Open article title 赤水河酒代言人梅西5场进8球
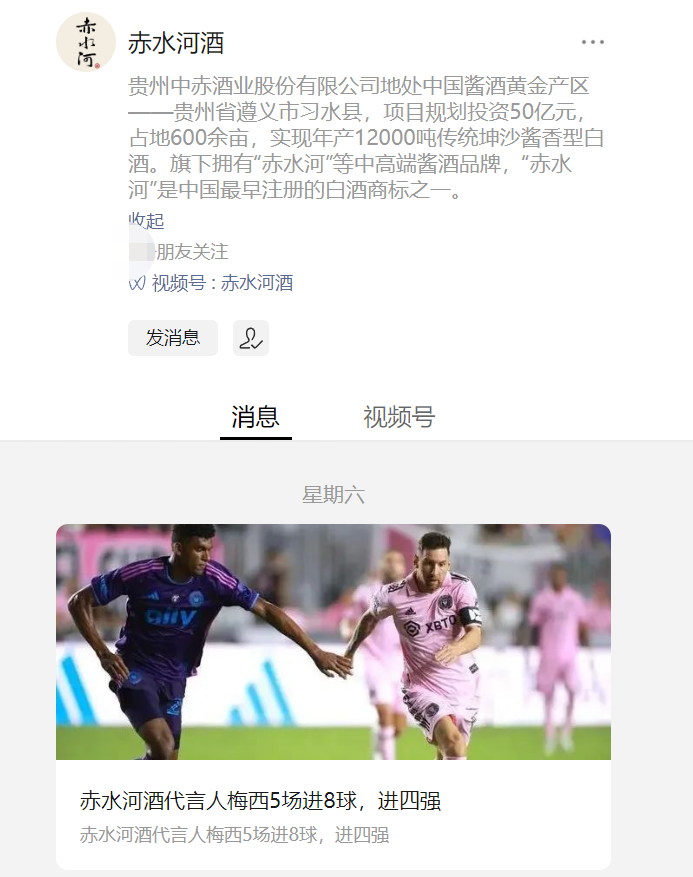 260,801
